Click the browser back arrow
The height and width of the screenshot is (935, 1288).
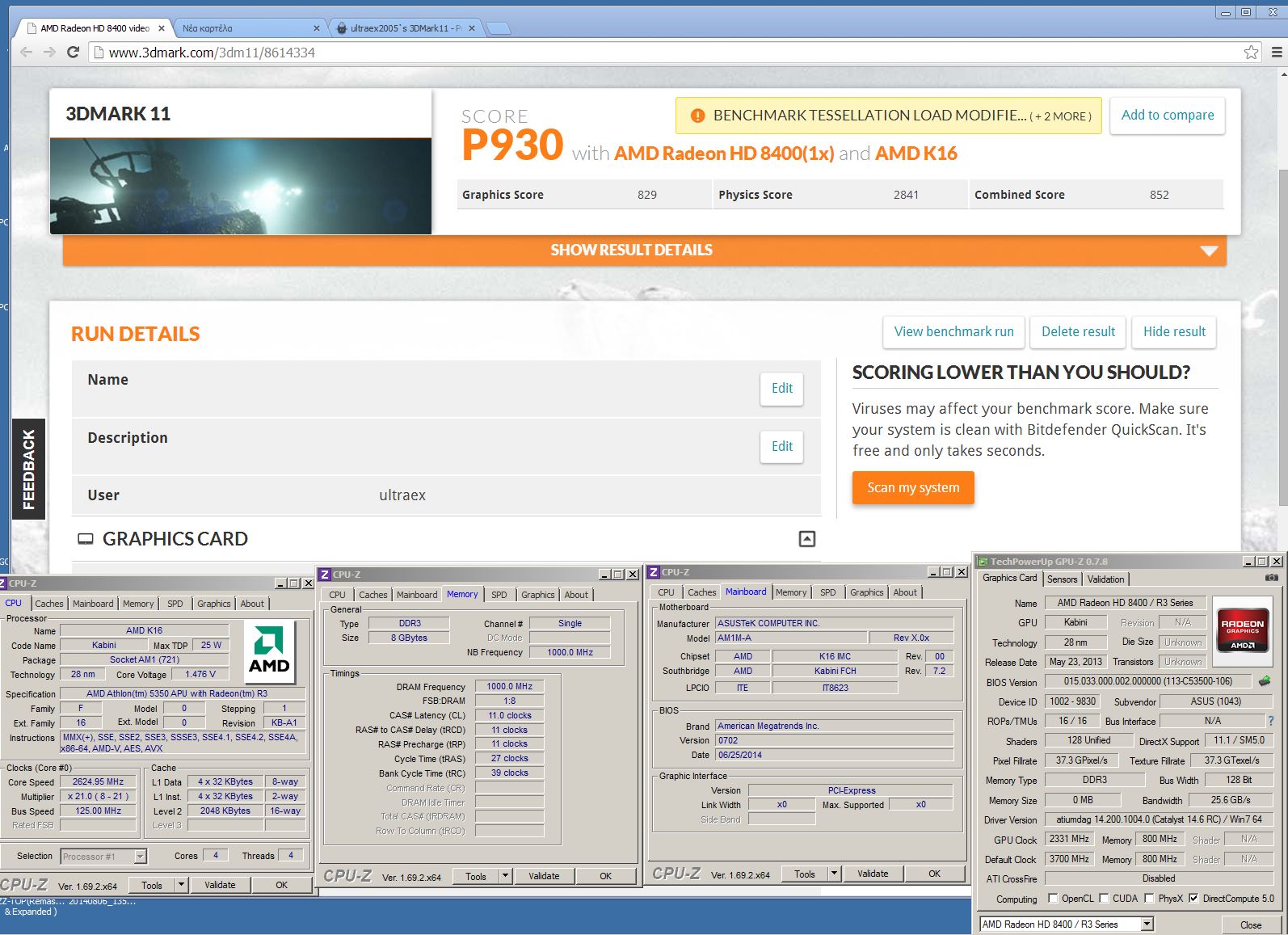pyautogui.click(x=26, y=52)
